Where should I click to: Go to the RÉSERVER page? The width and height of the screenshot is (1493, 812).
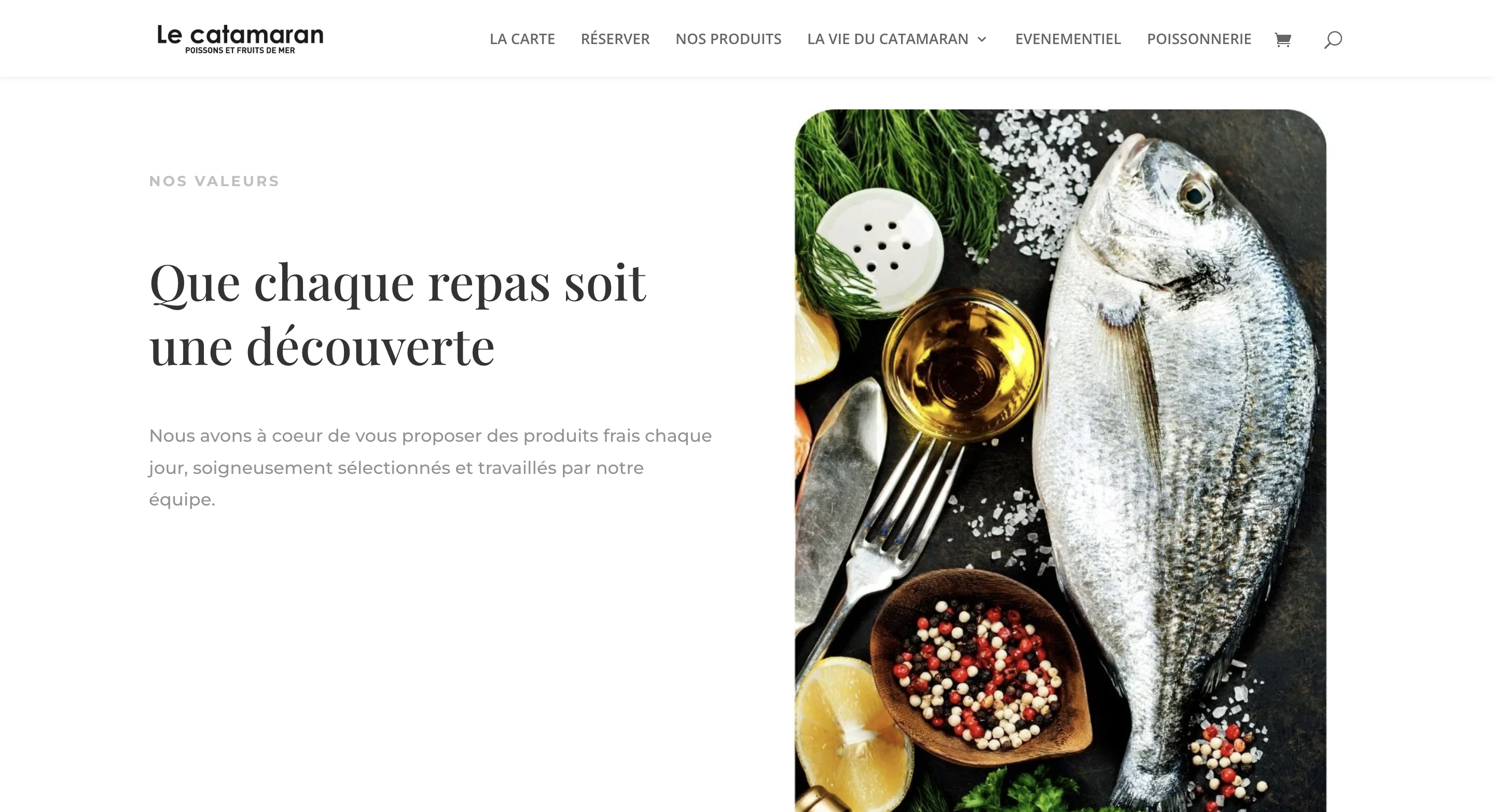point(615,39)
